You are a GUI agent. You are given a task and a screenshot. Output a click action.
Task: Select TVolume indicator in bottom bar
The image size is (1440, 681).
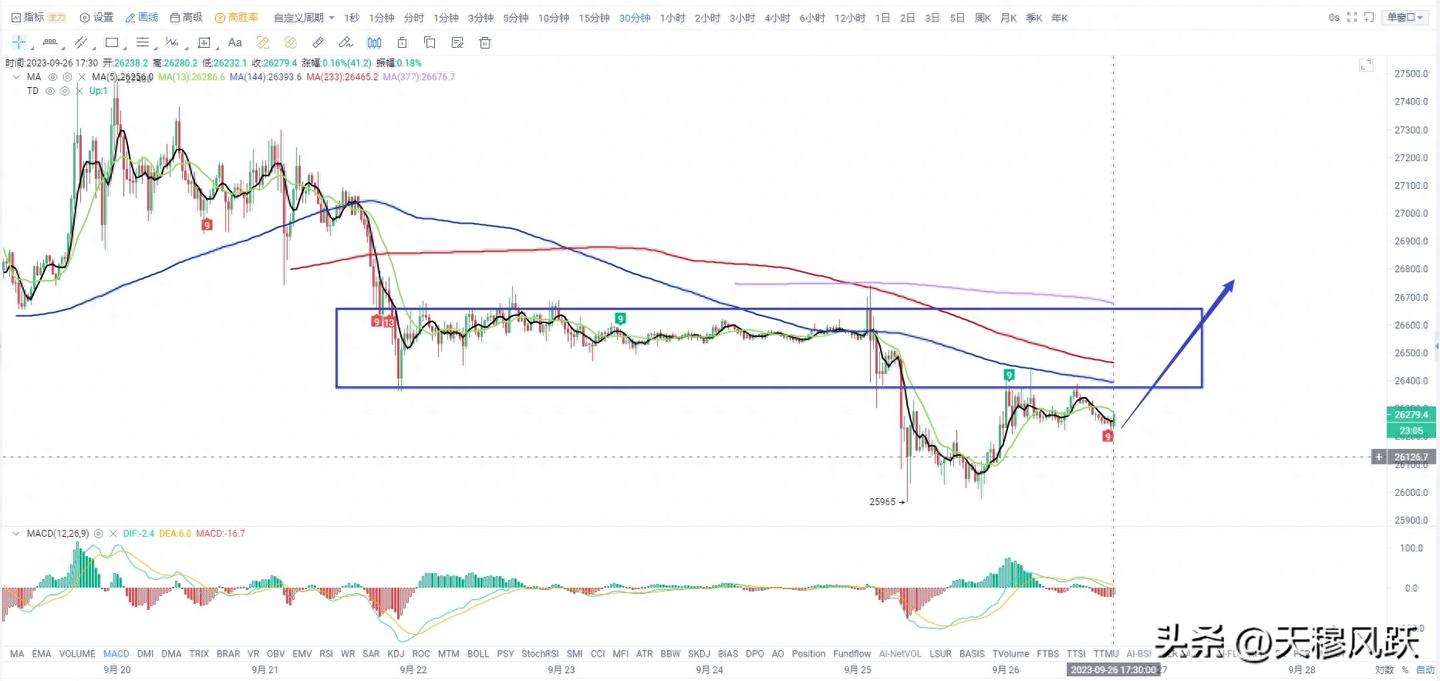1011,654
